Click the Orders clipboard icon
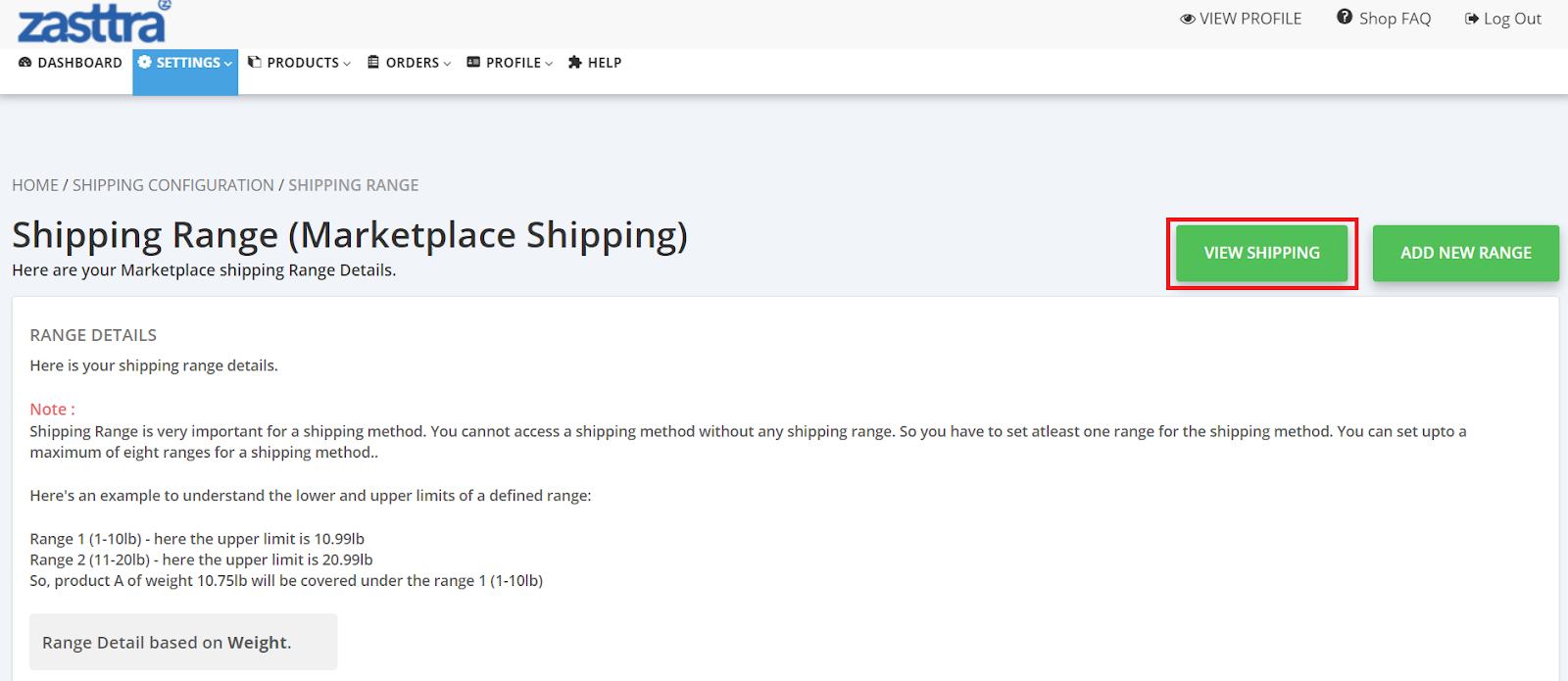 pos(373,63)
